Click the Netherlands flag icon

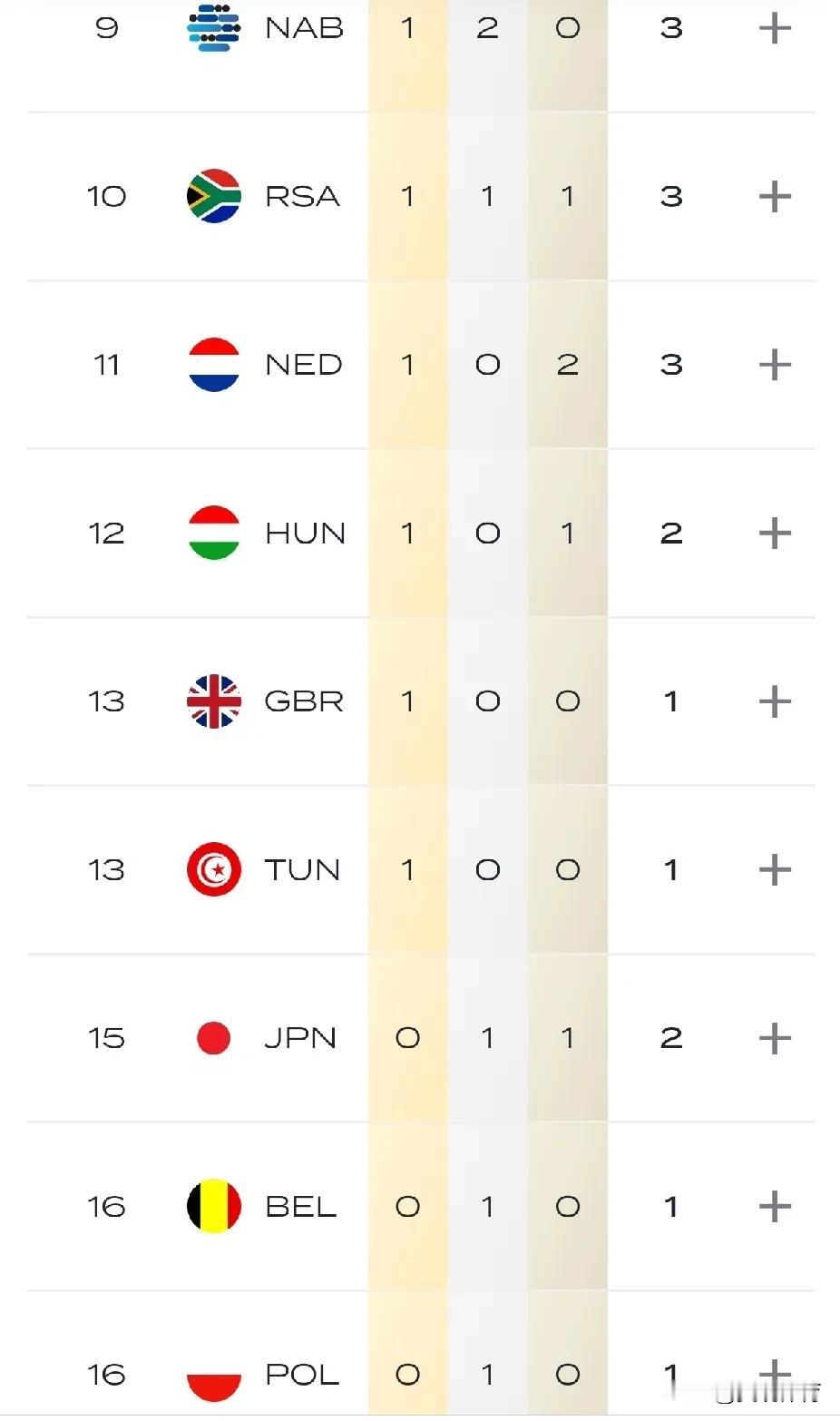tap(214, 365)
